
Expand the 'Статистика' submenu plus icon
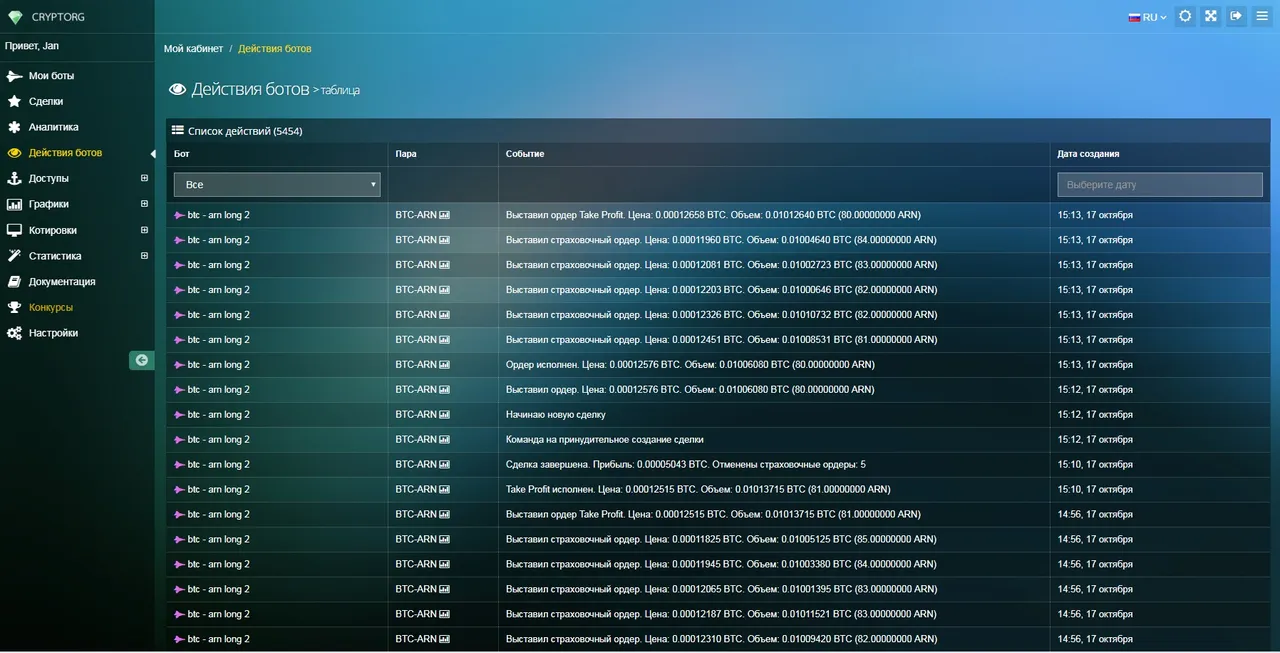coord(144,256)
